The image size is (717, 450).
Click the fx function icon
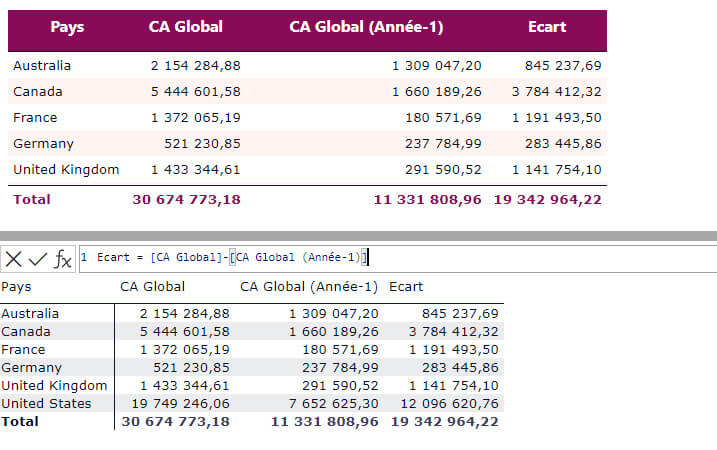point(62,260)
